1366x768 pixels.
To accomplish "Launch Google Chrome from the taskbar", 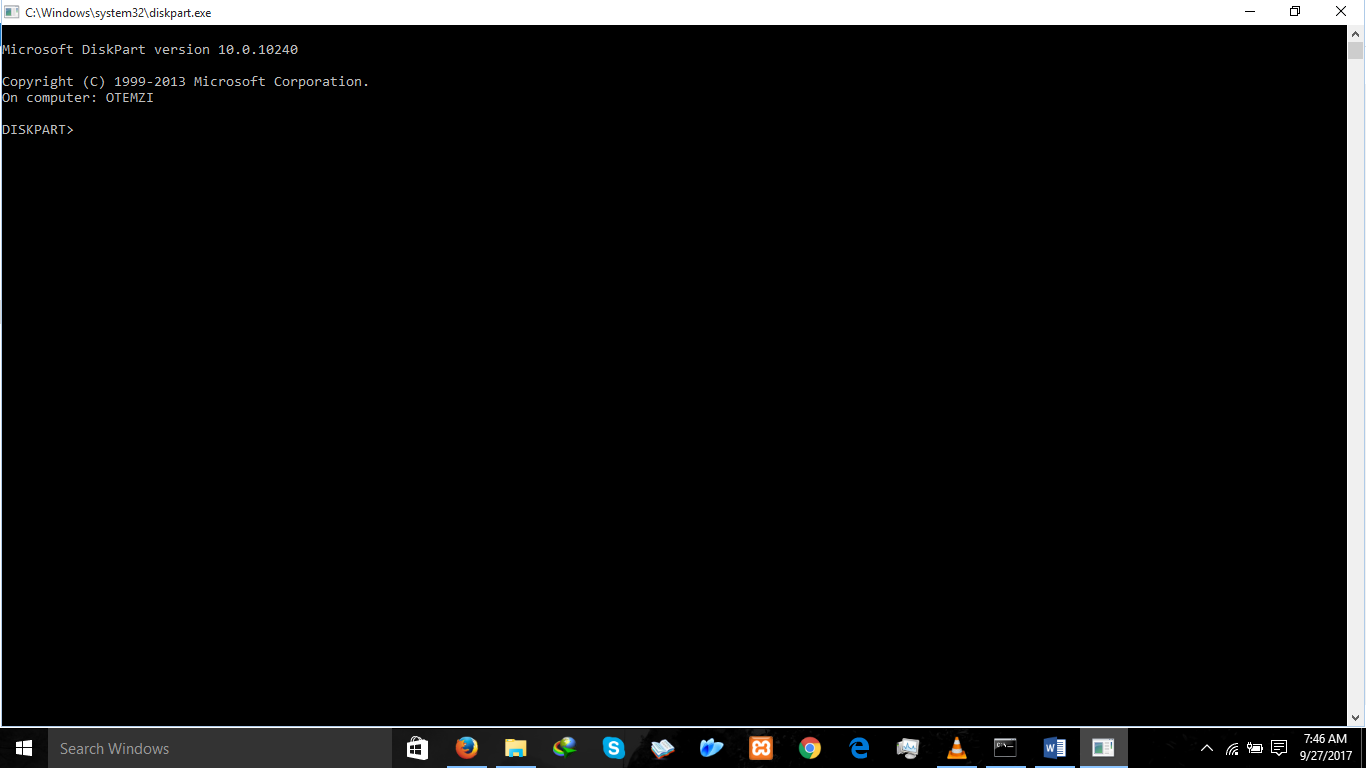I will tap(809, 748).
